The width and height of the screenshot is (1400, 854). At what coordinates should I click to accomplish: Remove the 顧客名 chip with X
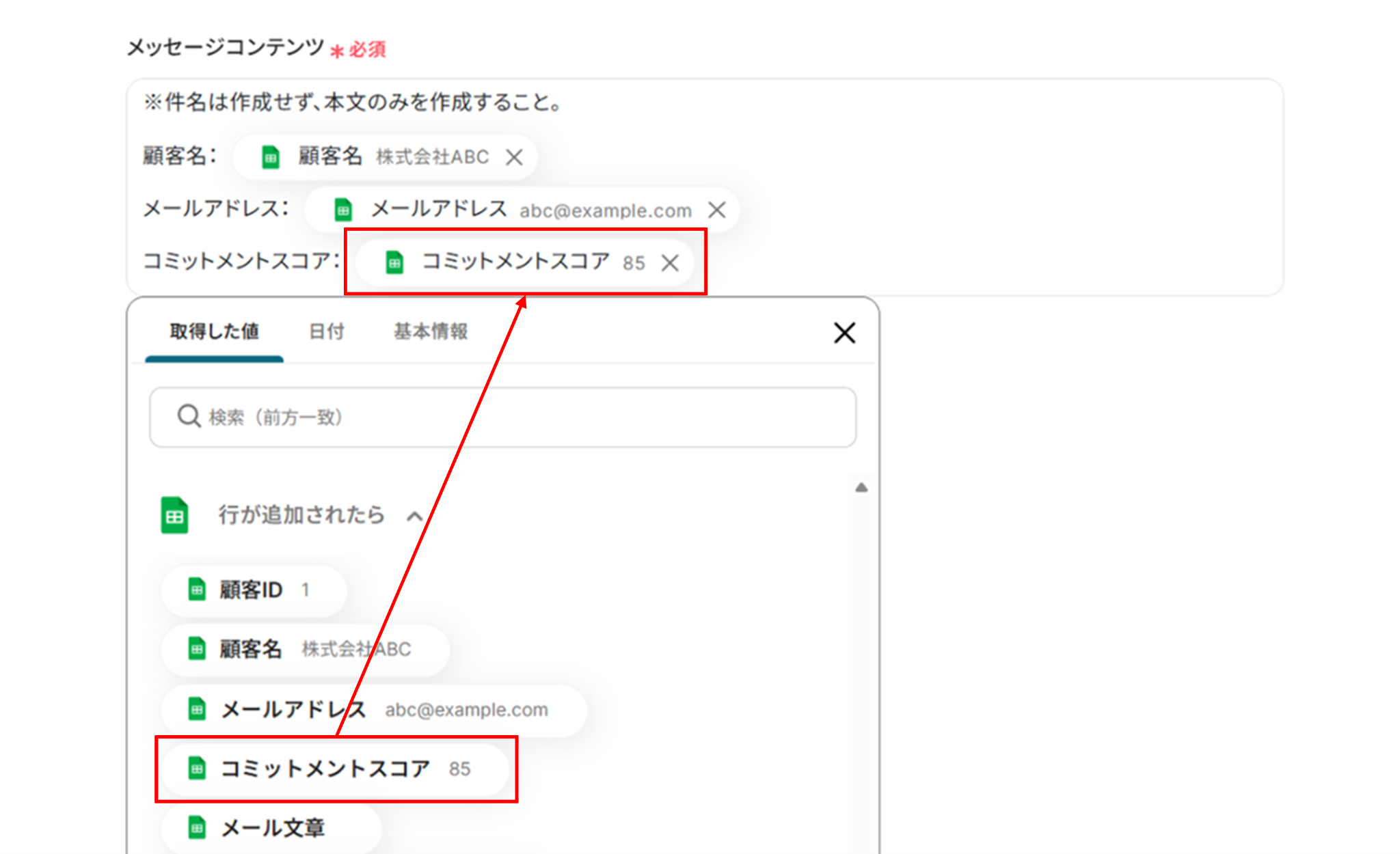click(x=514, y=157)
